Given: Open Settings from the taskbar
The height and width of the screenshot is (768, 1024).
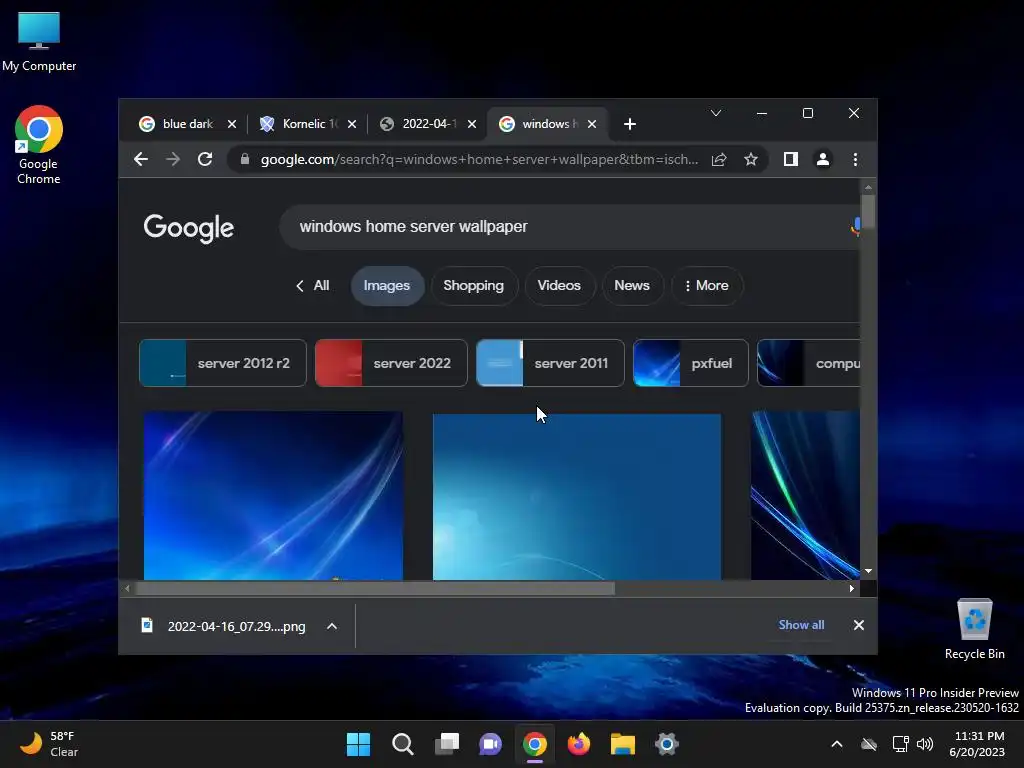Looking at the screenshot, I should pyautogui.click(x=667, y=744).
